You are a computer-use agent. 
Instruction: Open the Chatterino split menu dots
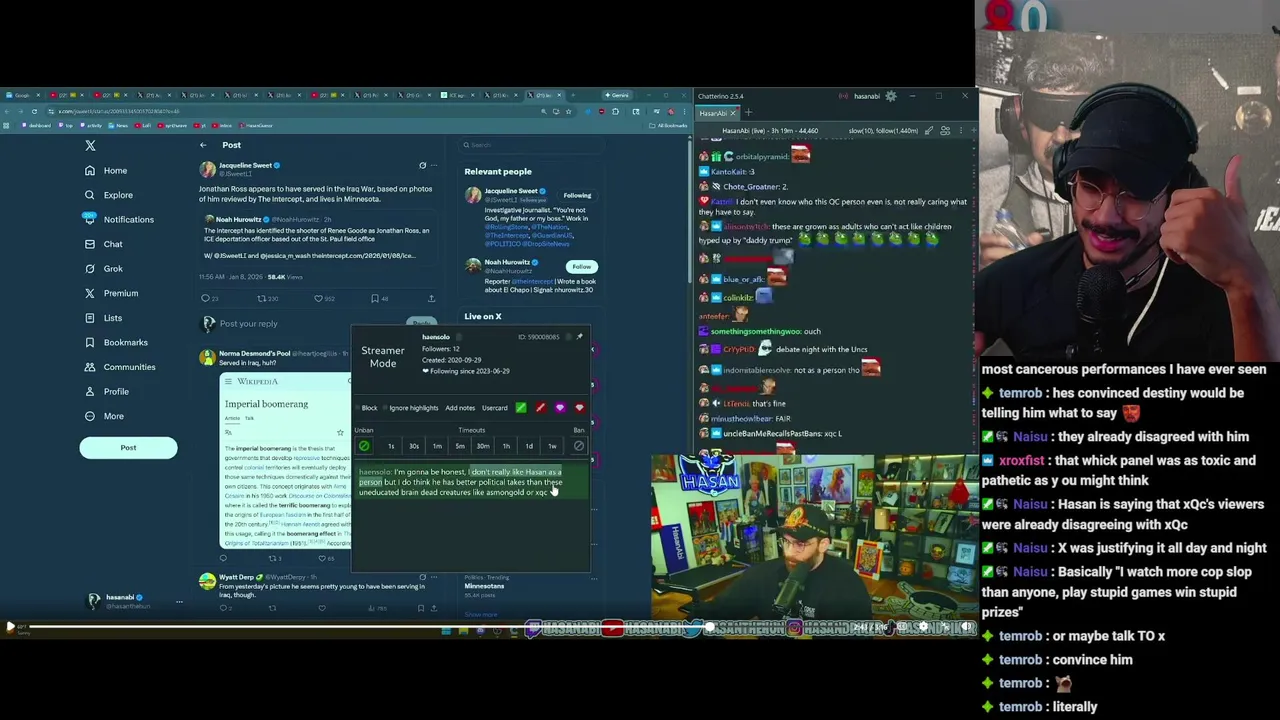coord(961,130)
